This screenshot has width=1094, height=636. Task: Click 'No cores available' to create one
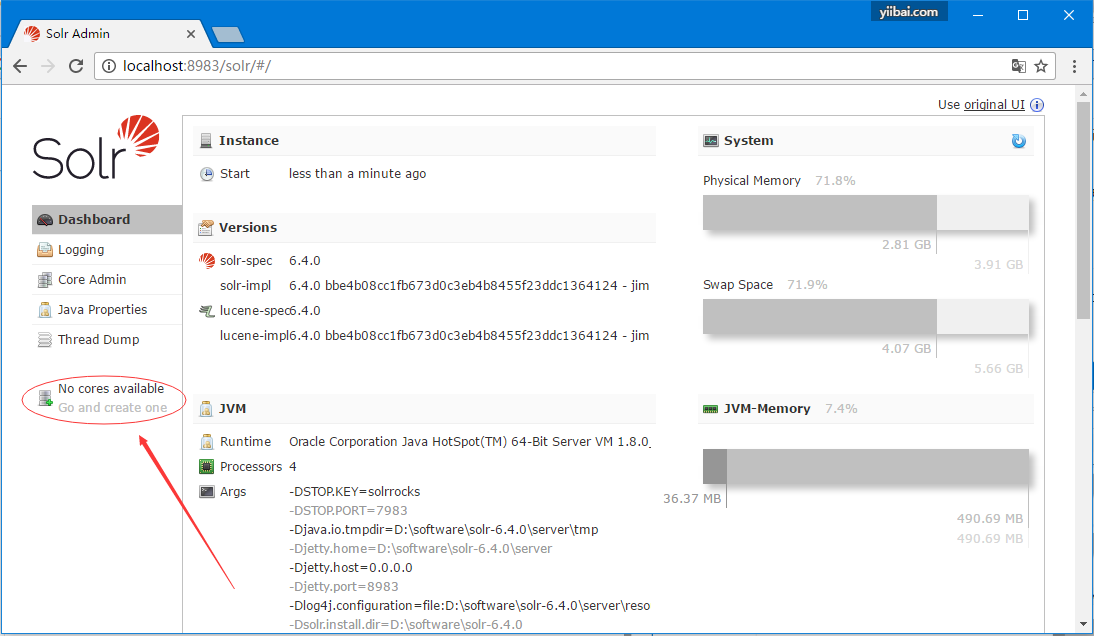[111, 389]
